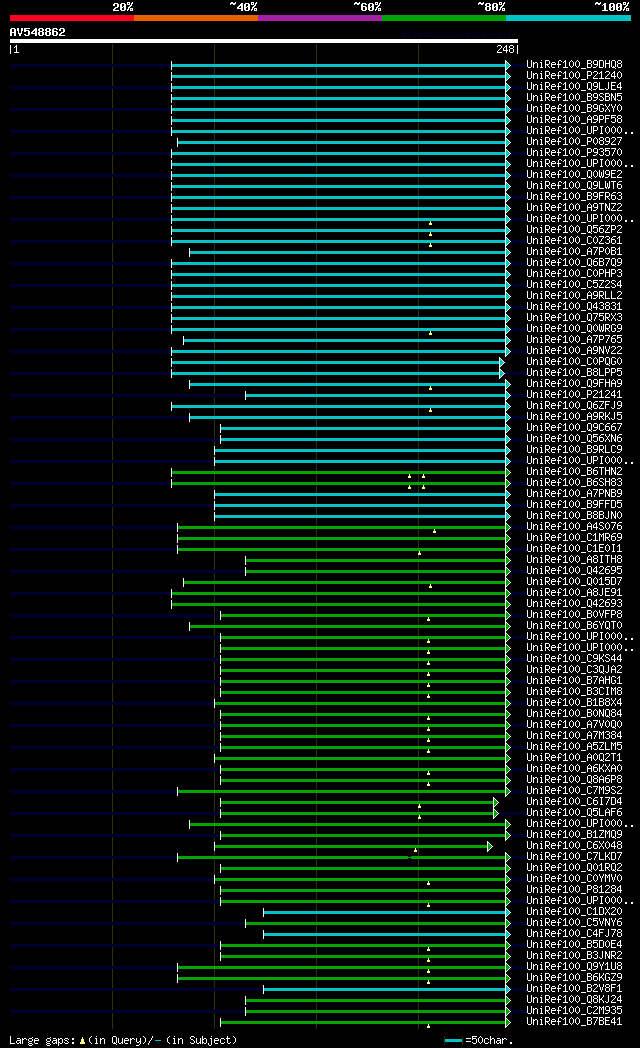Select the UniRef100_P21241 entry
This screenshot has height=1048, width=640.
coord(574,394)
